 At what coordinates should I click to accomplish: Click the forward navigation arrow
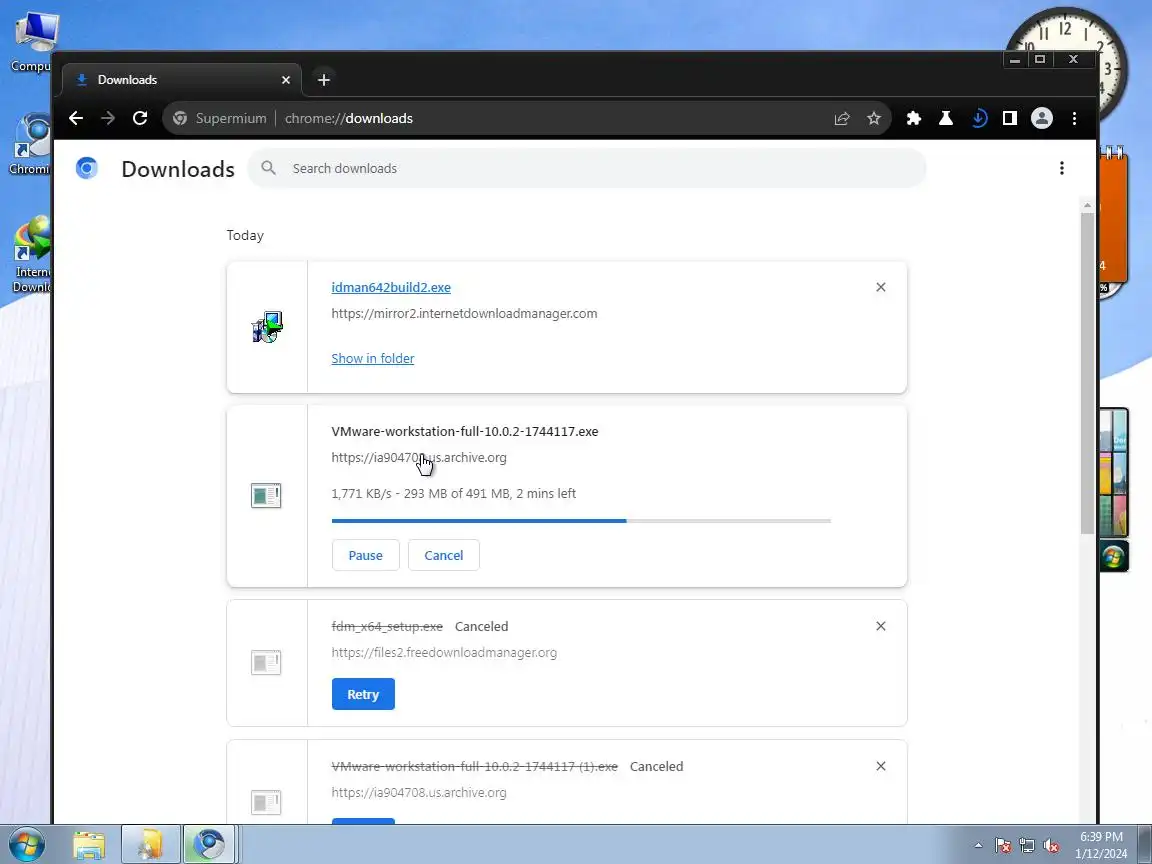tap(108, 118)
